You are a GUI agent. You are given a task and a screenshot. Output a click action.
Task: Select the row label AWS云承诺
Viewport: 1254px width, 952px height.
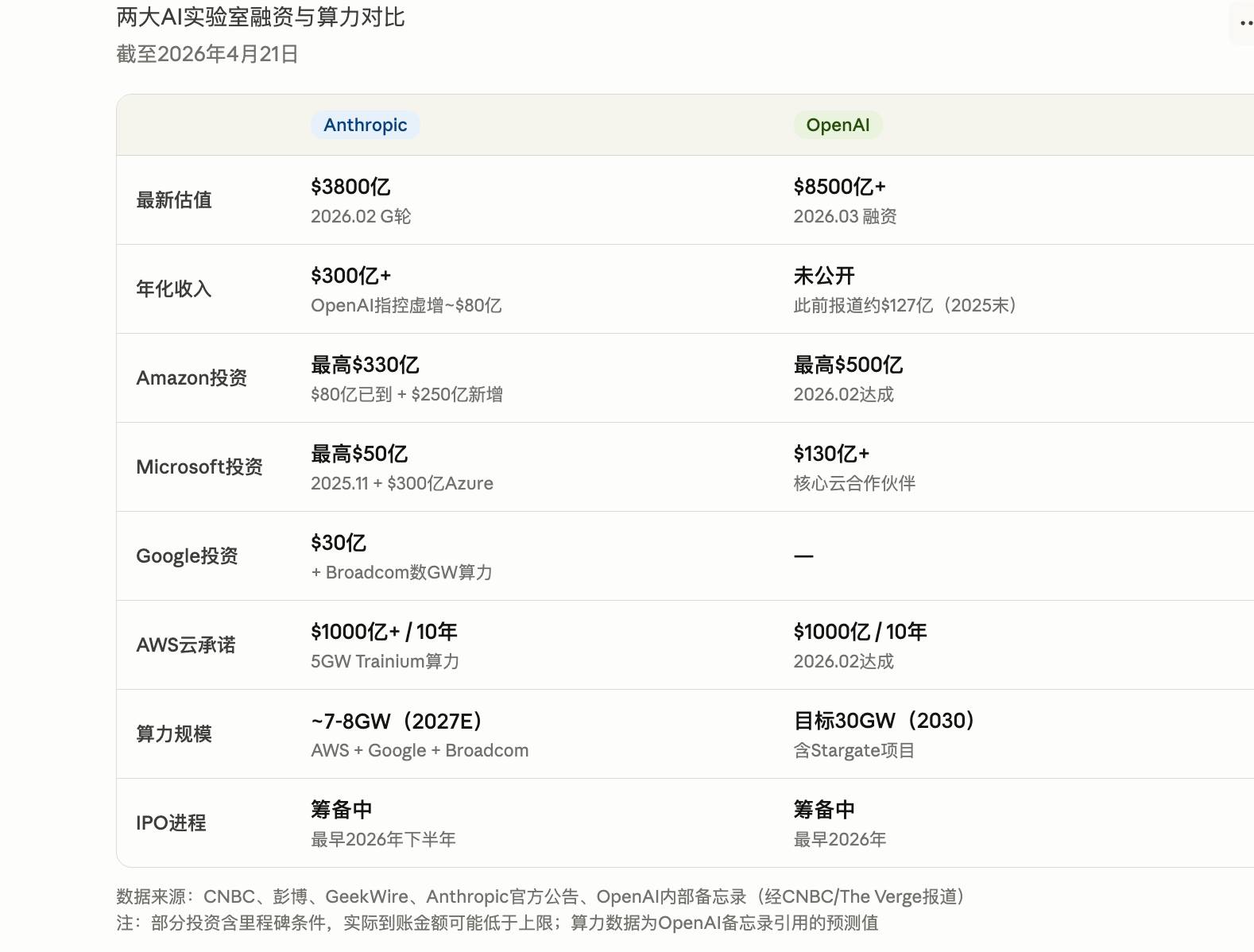[x=186, y=645]
